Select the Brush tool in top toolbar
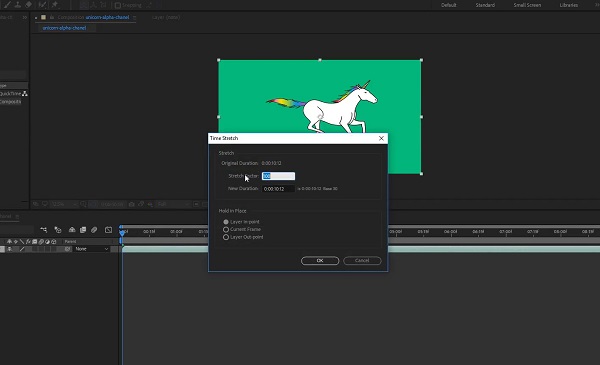The image size is (600, 365). (x=7, y=5)
